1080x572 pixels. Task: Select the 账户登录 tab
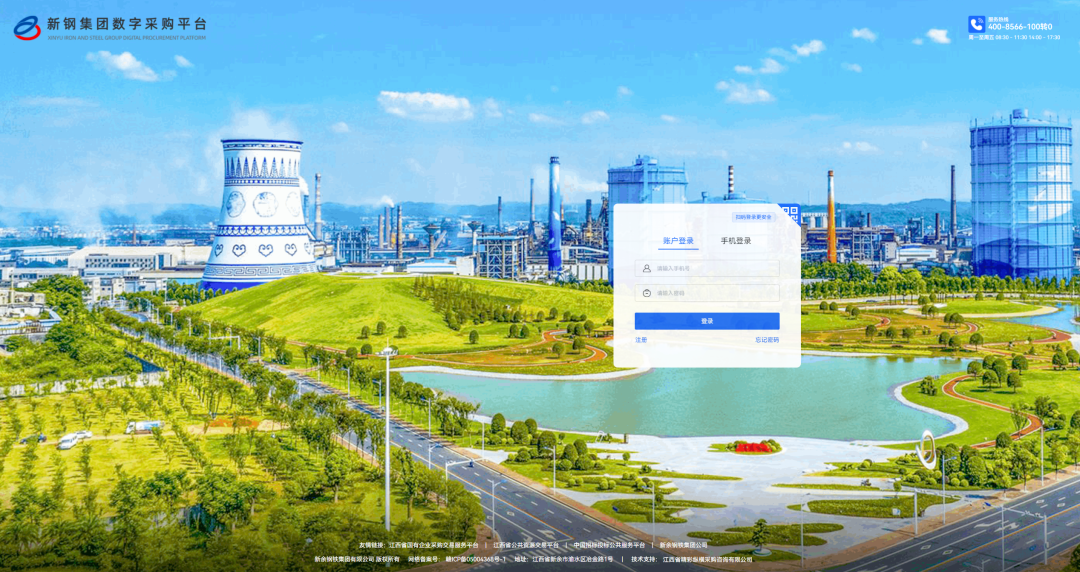tap(678, 241)
